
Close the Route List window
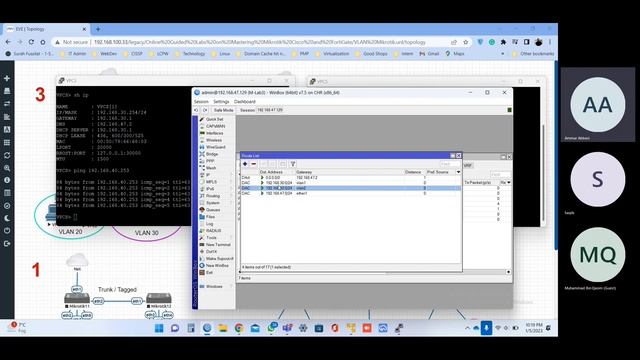point(458,156)
